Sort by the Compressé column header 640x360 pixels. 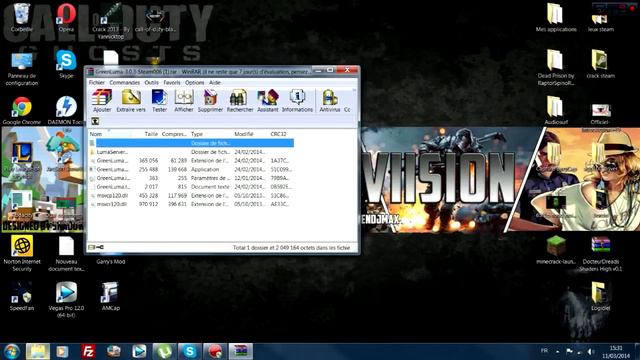pos(174,134)
